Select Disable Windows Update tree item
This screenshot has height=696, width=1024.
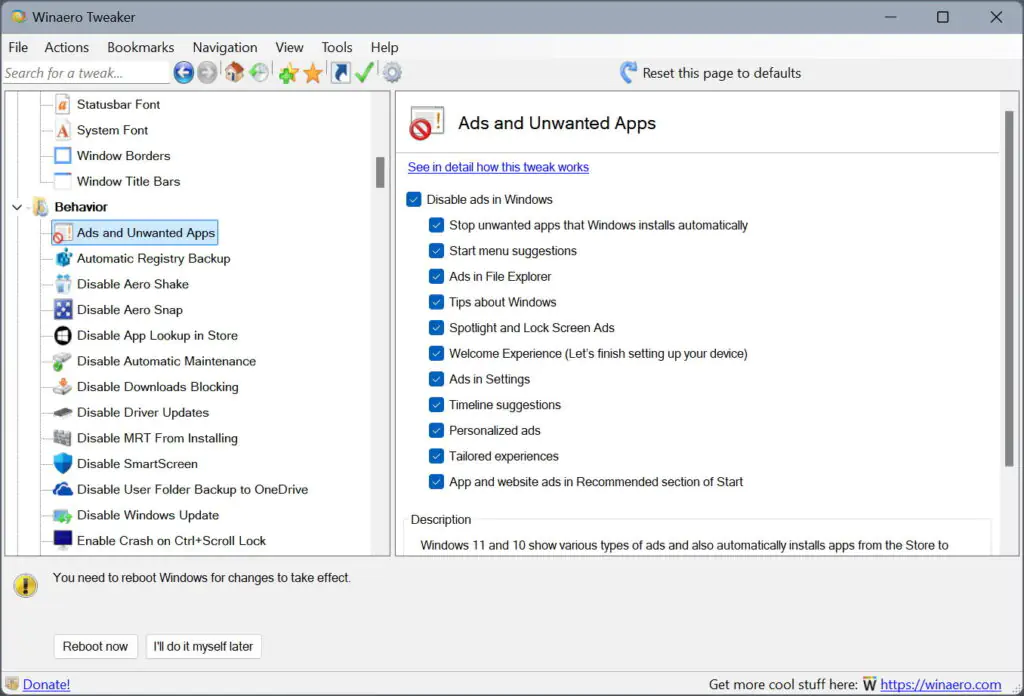click(147, 515)
